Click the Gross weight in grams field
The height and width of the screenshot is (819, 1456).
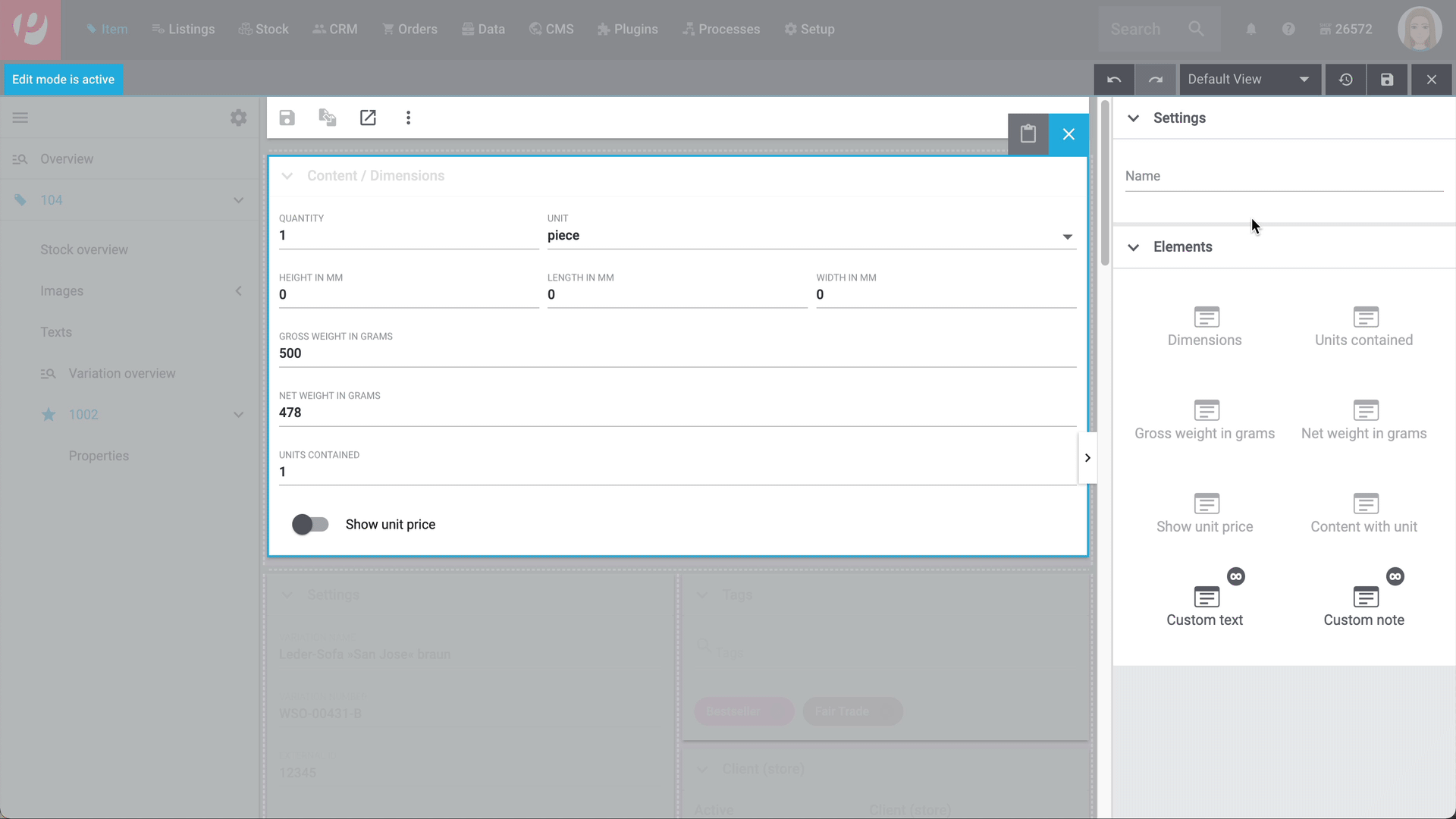click(676, 353)
